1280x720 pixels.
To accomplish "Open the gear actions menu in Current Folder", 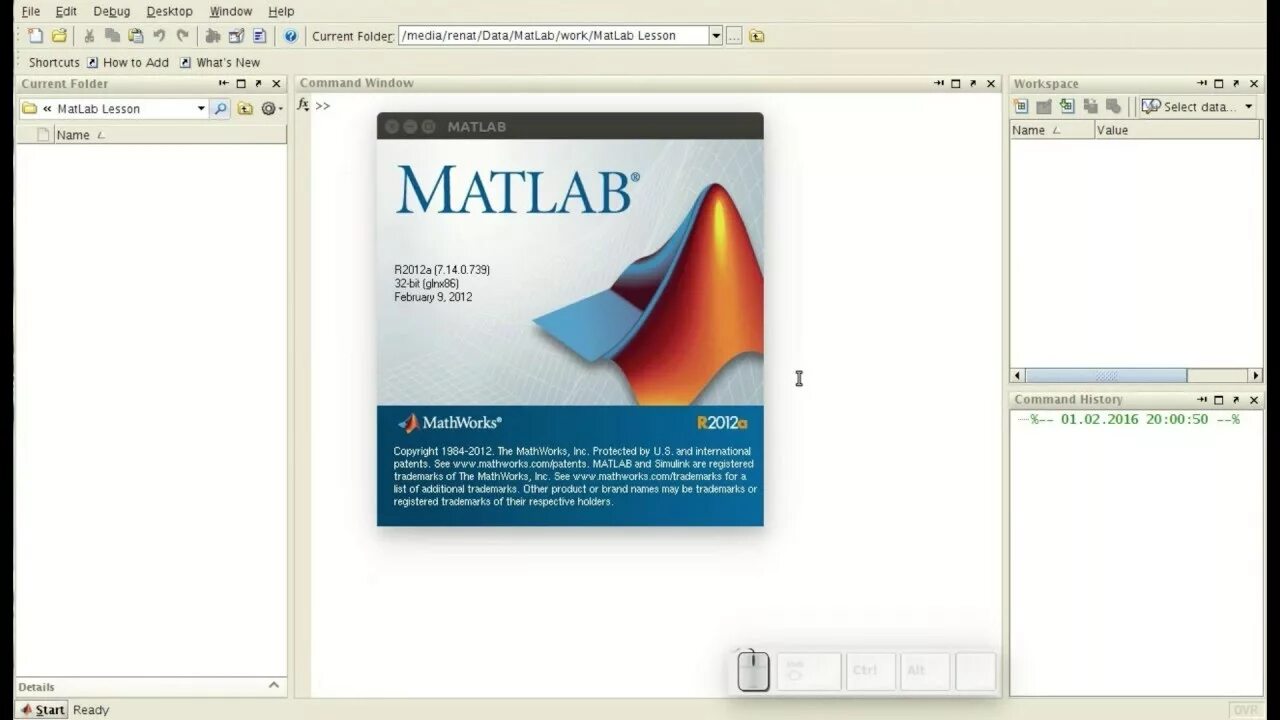I will [270, 108].
